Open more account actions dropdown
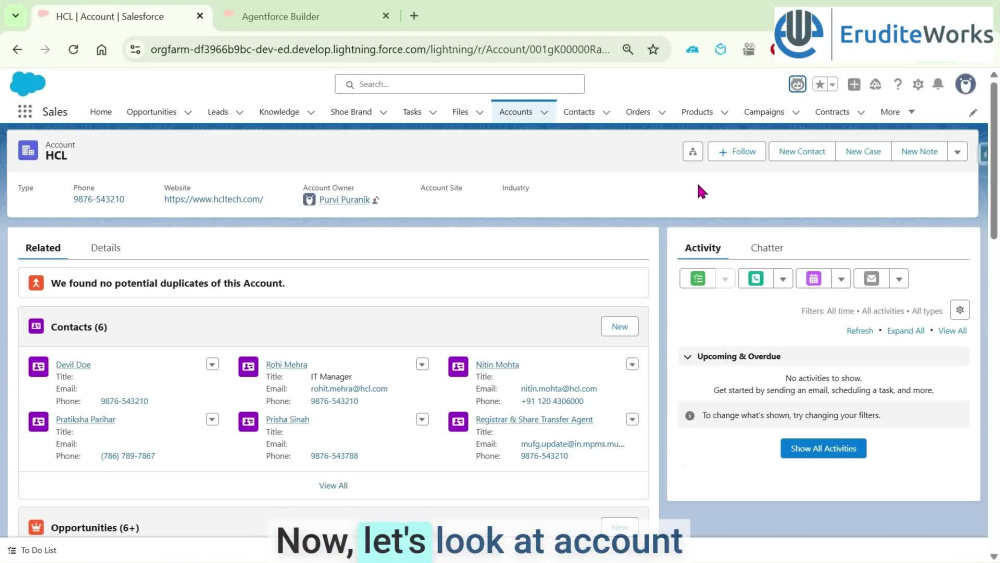This screenshot has height=563, width=1000. (957, 152)
